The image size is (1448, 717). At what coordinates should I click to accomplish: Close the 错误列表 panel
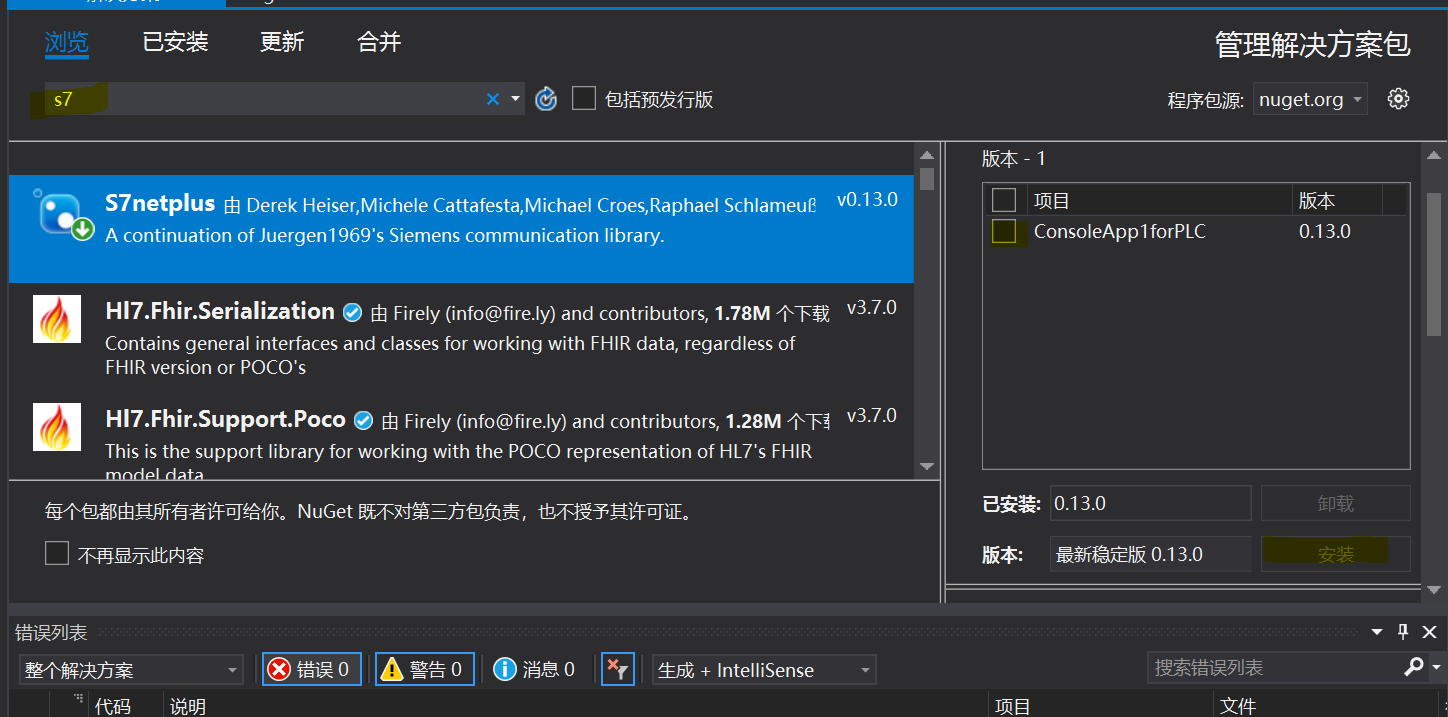click(x=1429, y=632)
